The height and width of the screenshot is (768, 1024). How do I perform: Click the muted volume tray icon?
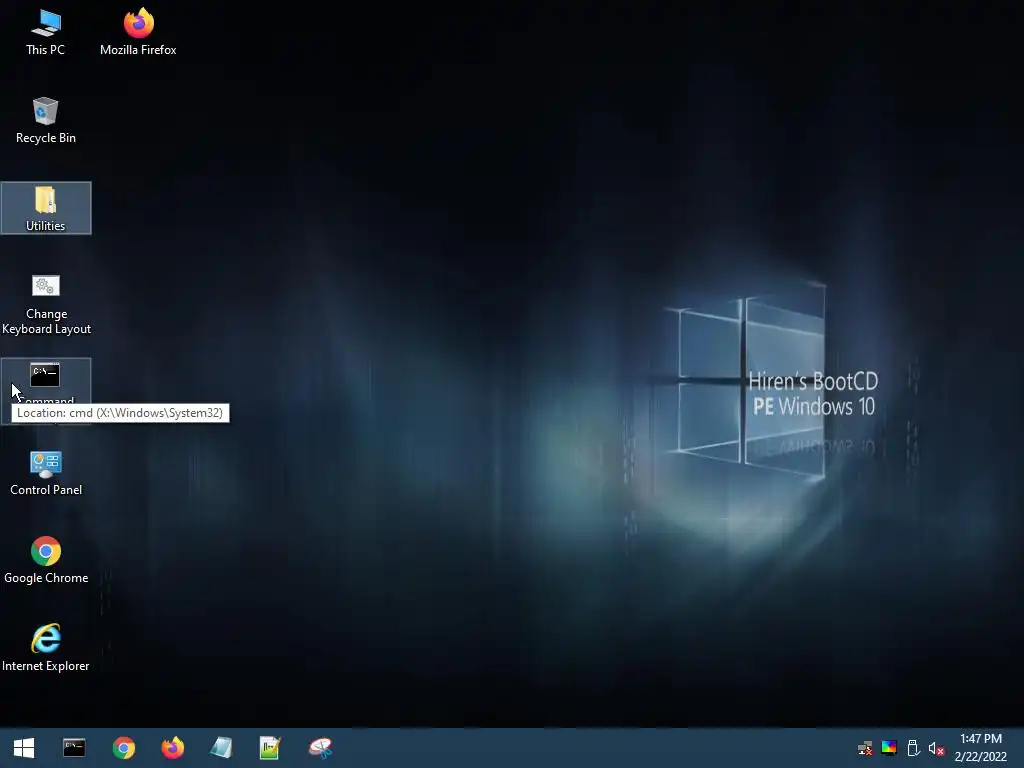pyautogui.click(x=936, y=748)
